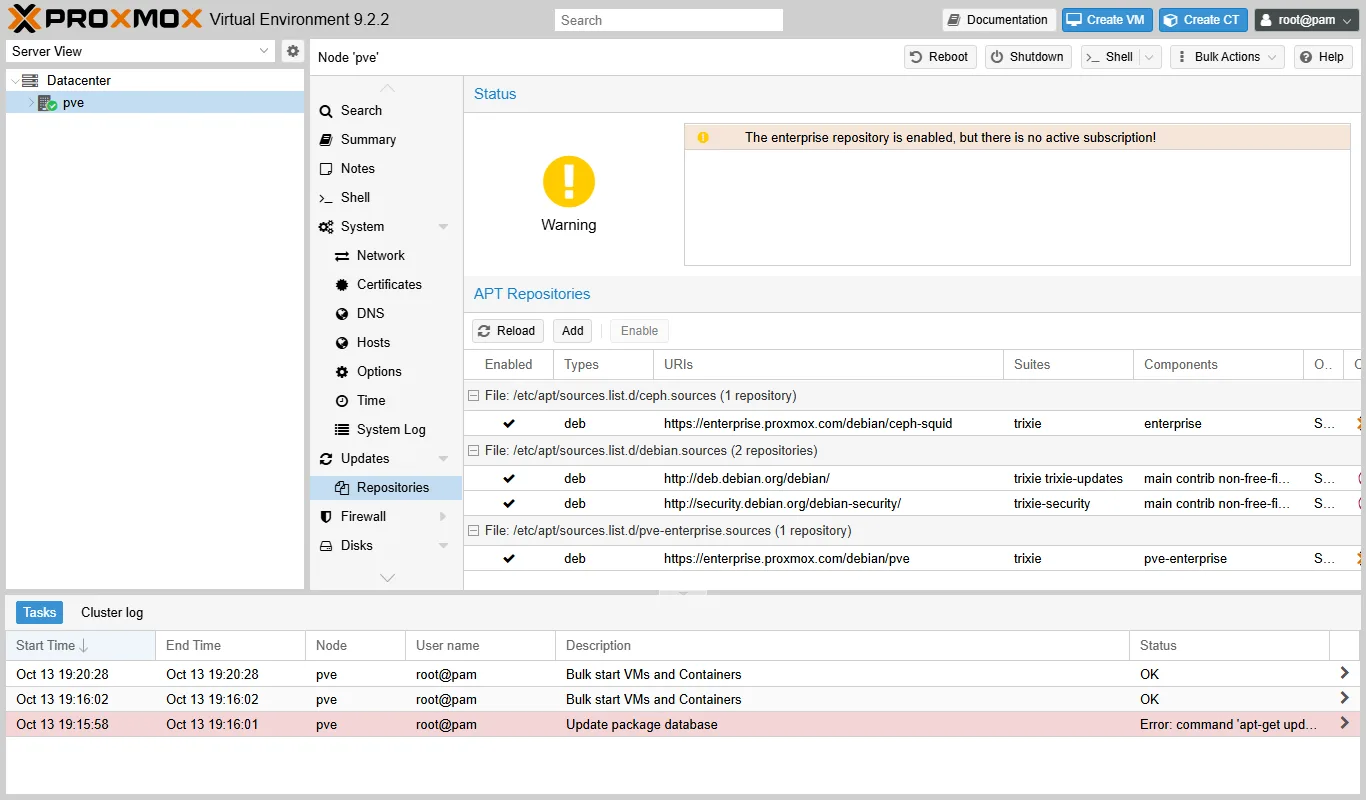Image resolution: width=1366 pixels, height=800 pixels.
Task: Collapse the pve-enterprise.sources file group
Action: click(x=474, y=531)
